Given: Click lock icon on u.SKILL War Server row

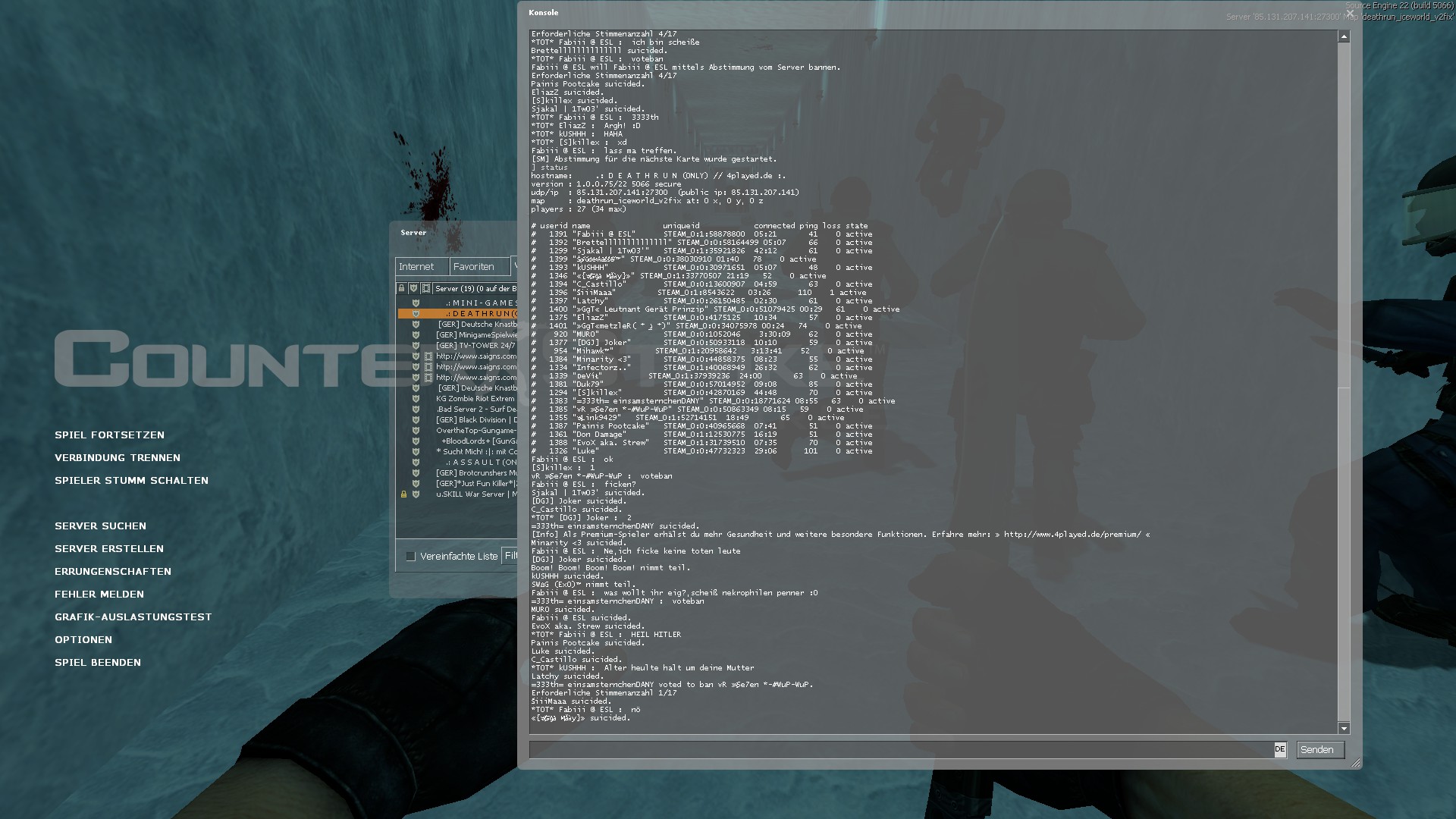Looking at the screenshot, I should [x=403, y=494].
